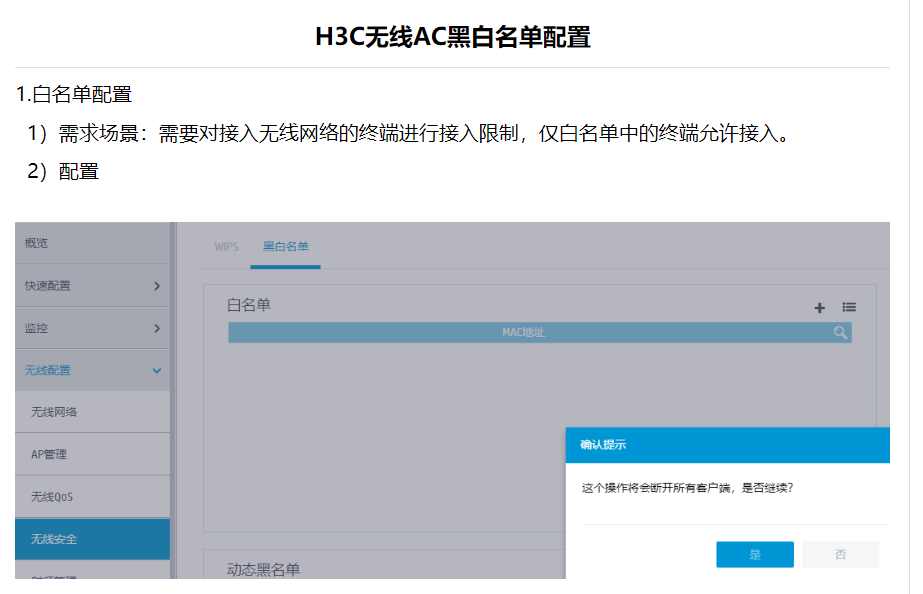Open 无线安全 submenu item

pyautogui.click(x=92, y=539)
